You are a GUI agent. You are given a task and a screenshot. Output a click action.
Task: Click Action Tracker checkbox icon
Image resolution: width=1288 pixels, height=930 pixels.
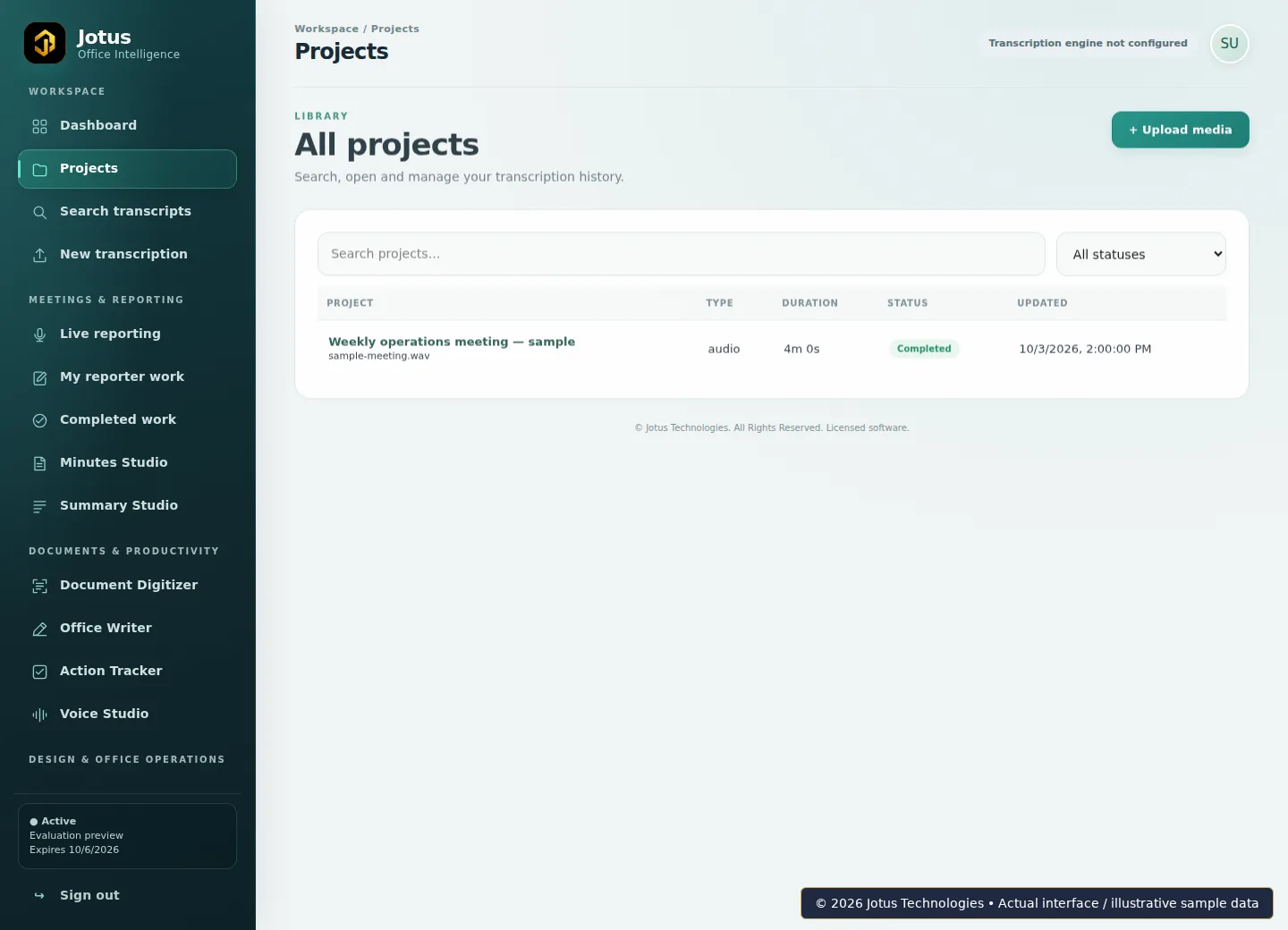(39, 672)
